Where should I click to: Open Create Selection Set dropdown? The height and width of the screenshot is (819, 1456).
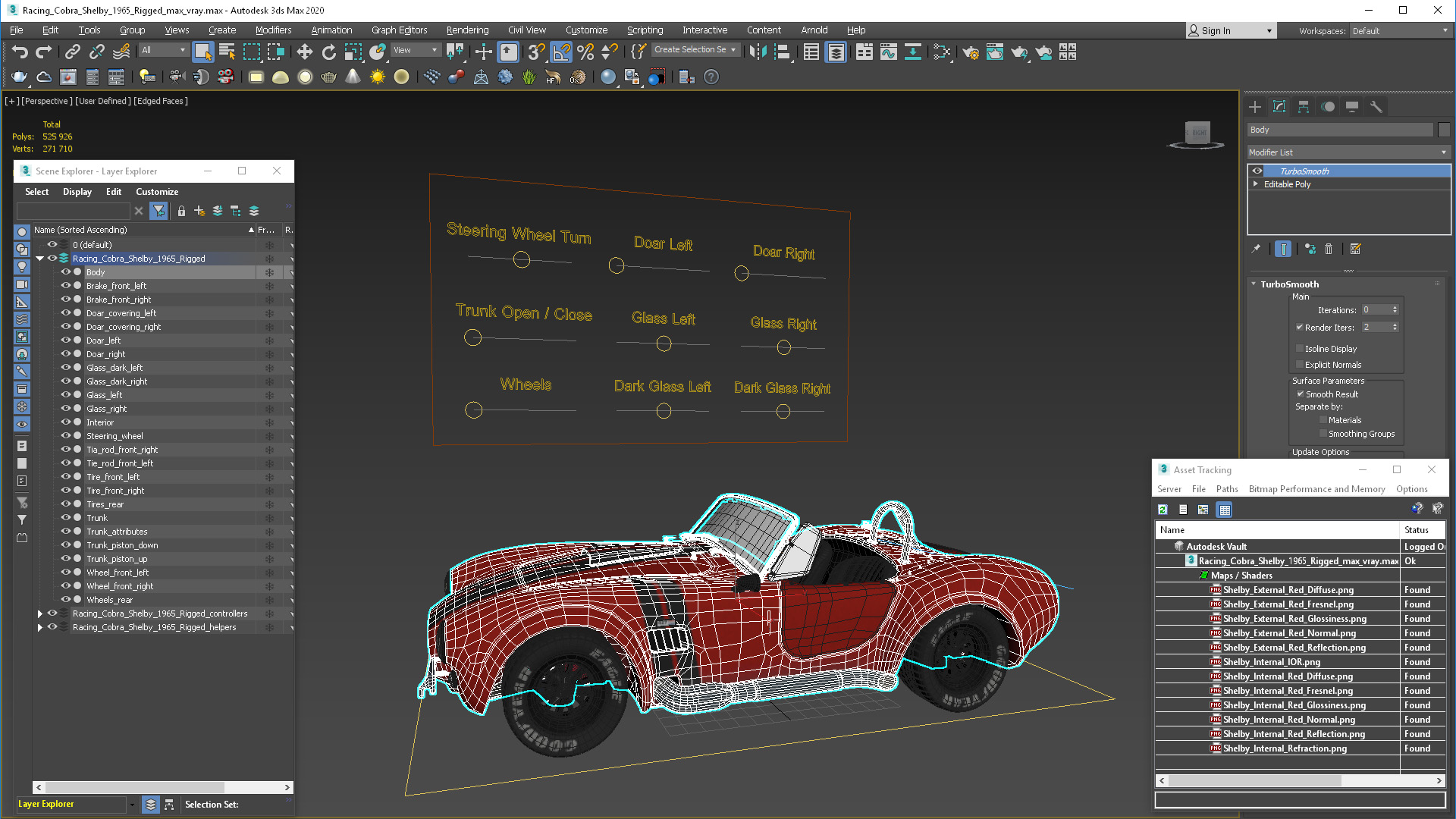coord(695,50)
